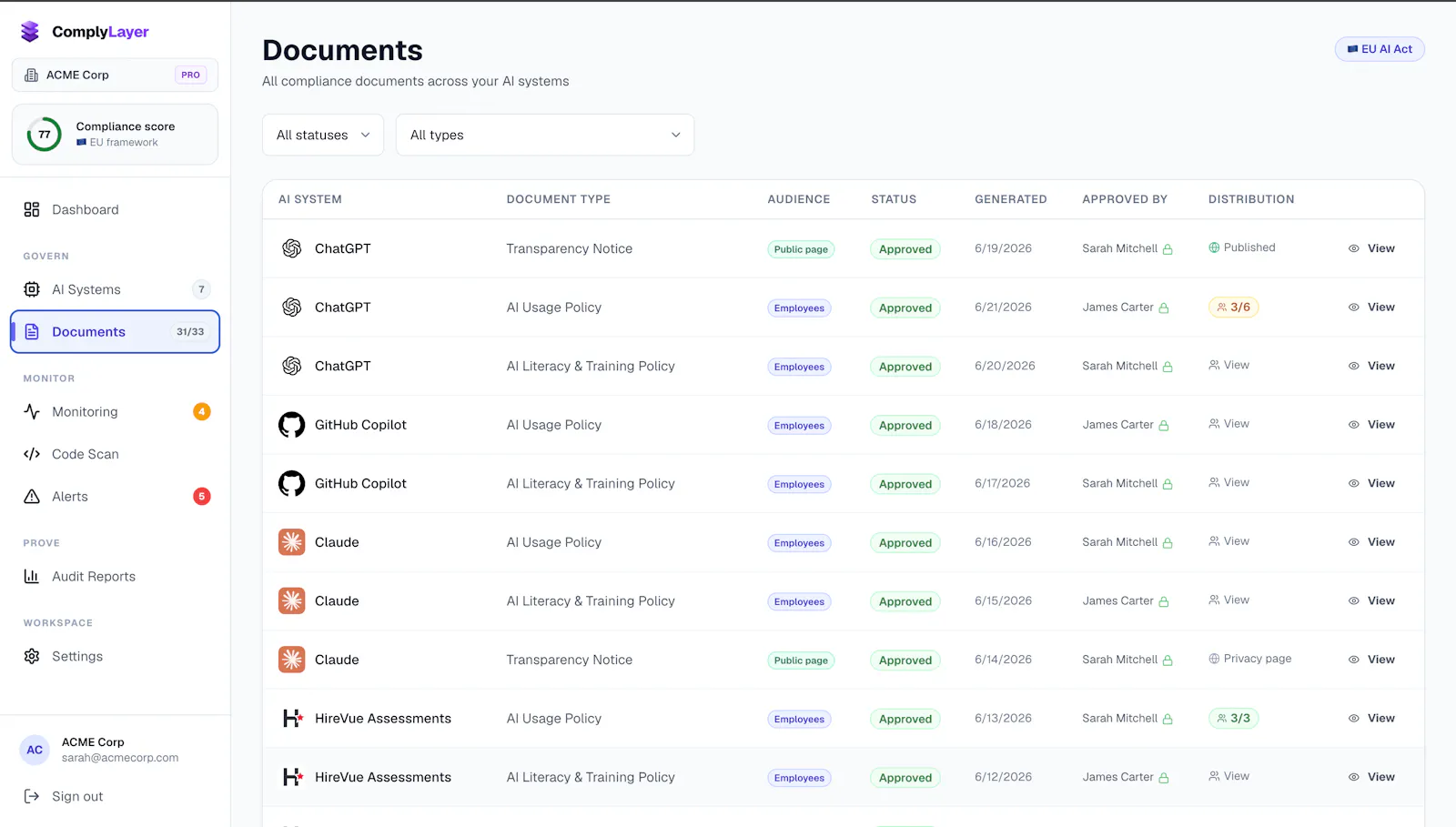Click the ComplyLayer logo icon
Image resolution: width=1456 pixels, height=827 pixels.
30,32
